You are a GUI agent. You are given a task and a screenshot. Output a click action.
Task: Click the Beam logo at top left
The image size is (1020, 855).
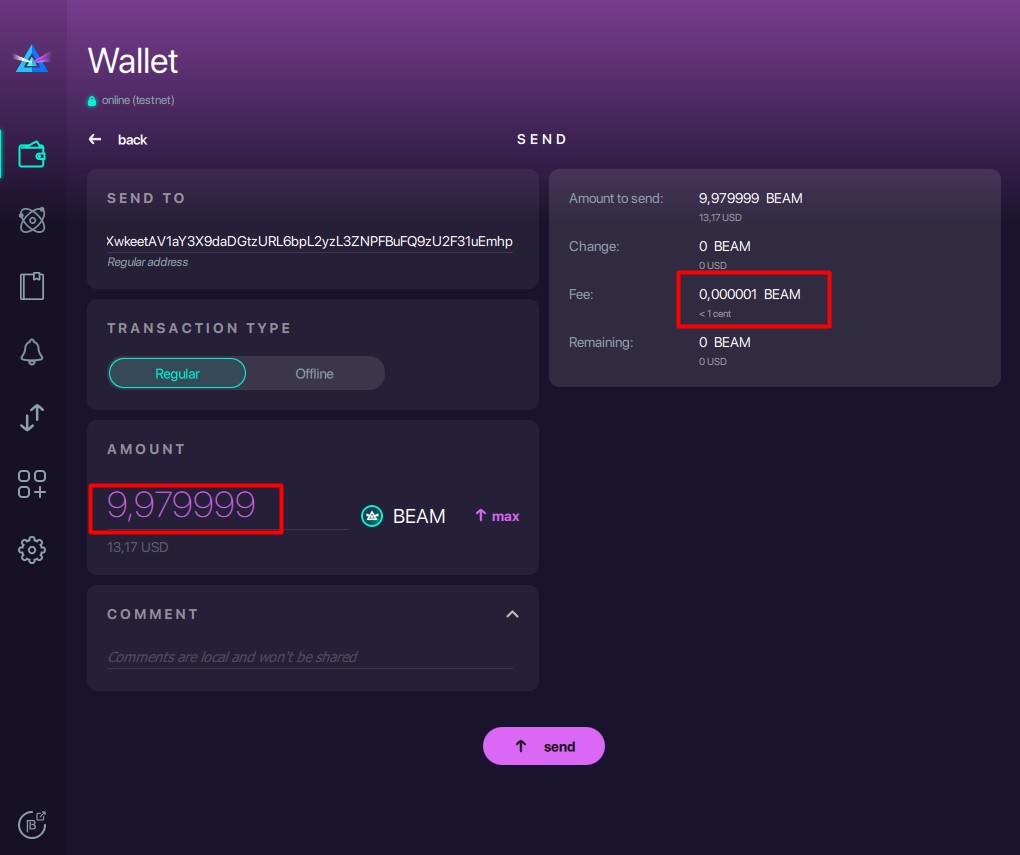click(31, 60)
